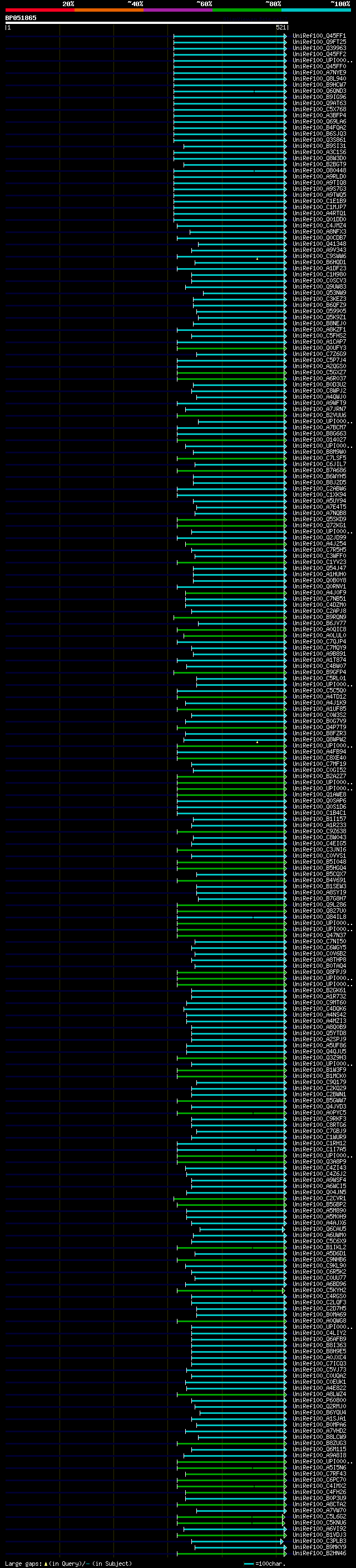Select the UniRef100_B2A2Z7 label
The image size is (356, 1568).
[319, 776]
